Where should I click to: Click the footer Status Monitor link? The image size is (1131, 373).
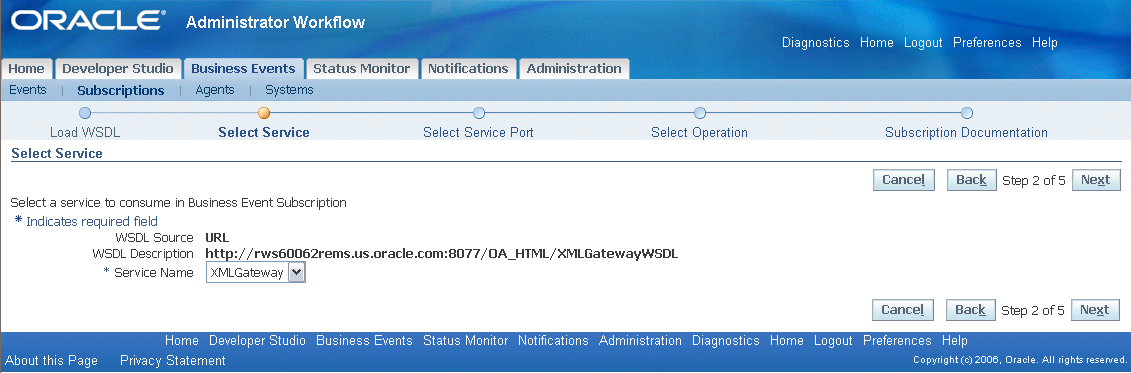(465, 341)
